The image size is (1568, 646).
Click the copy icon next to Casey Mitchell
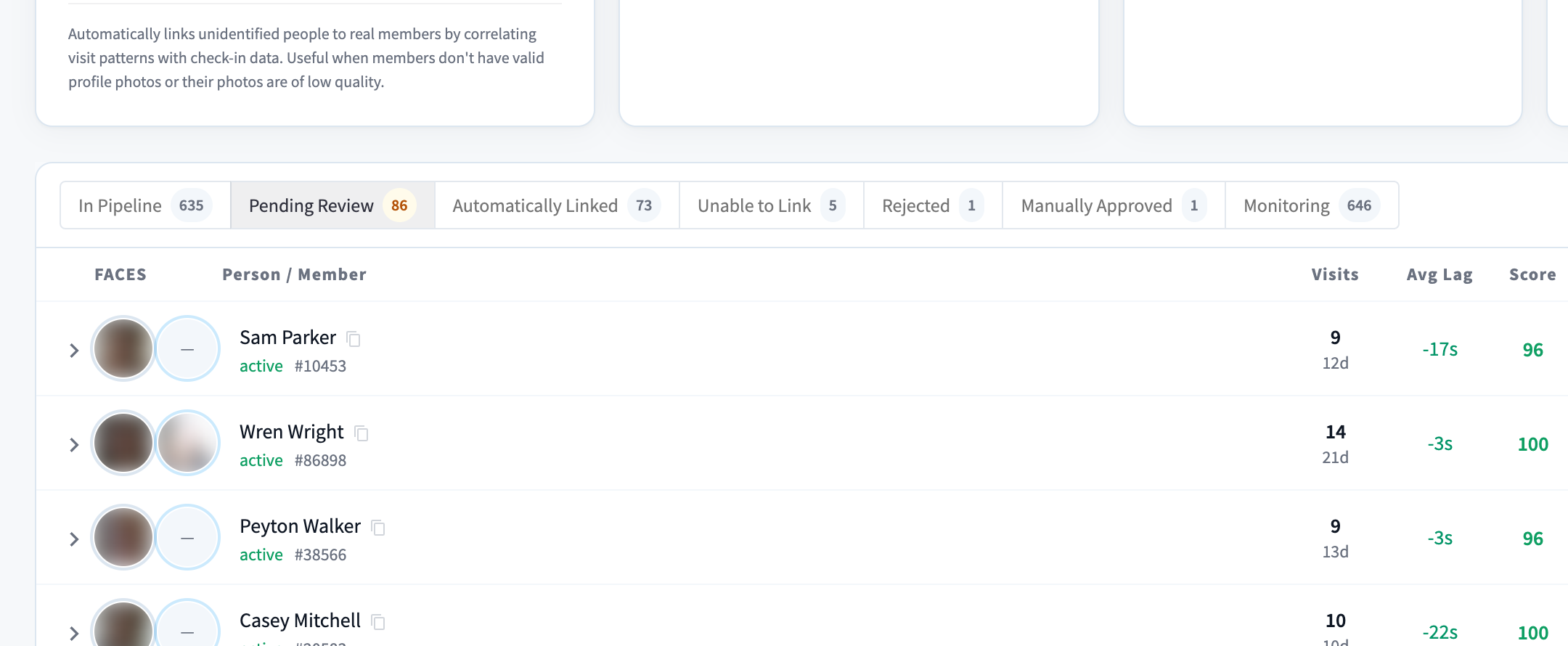pos(378,622)
